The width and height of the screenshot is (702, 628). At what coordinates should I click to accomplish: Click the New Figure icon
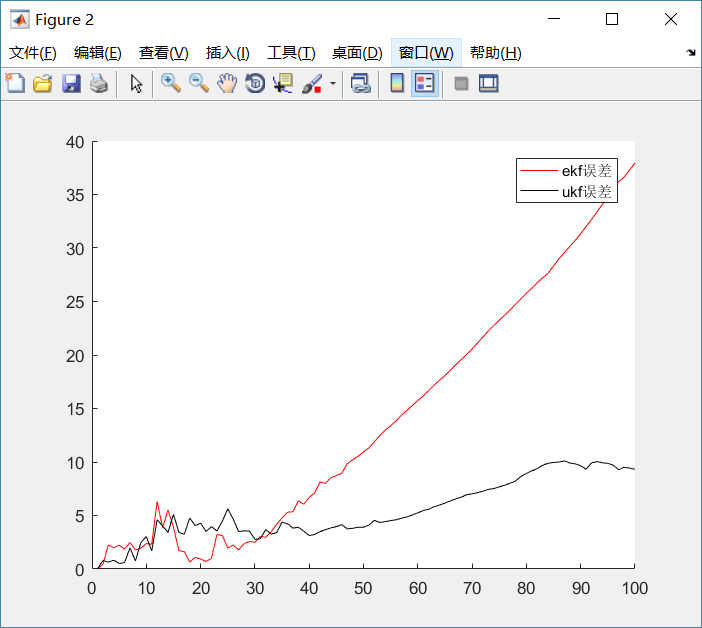tap(15, 84)
